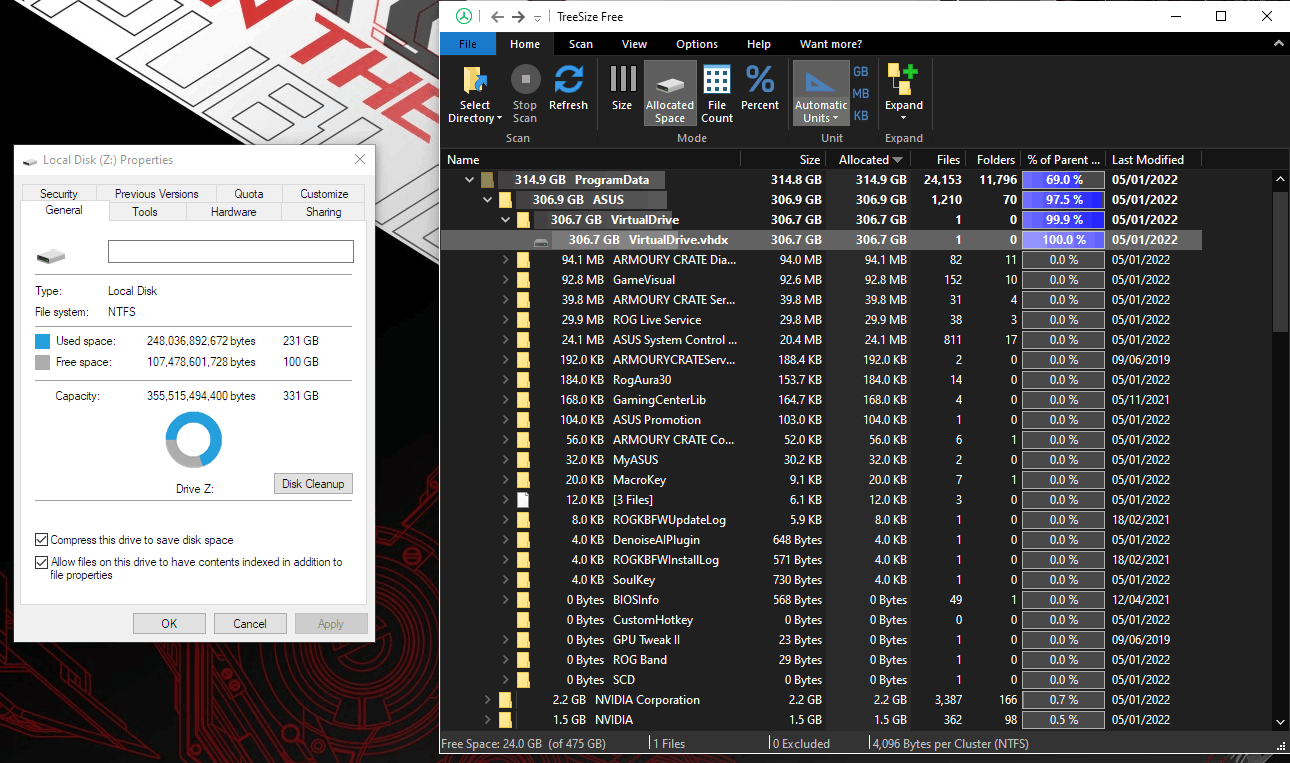Screen dimensions: 1290x763
Task: Click the ProgramData folder icon
Action: tap(487, 180)
